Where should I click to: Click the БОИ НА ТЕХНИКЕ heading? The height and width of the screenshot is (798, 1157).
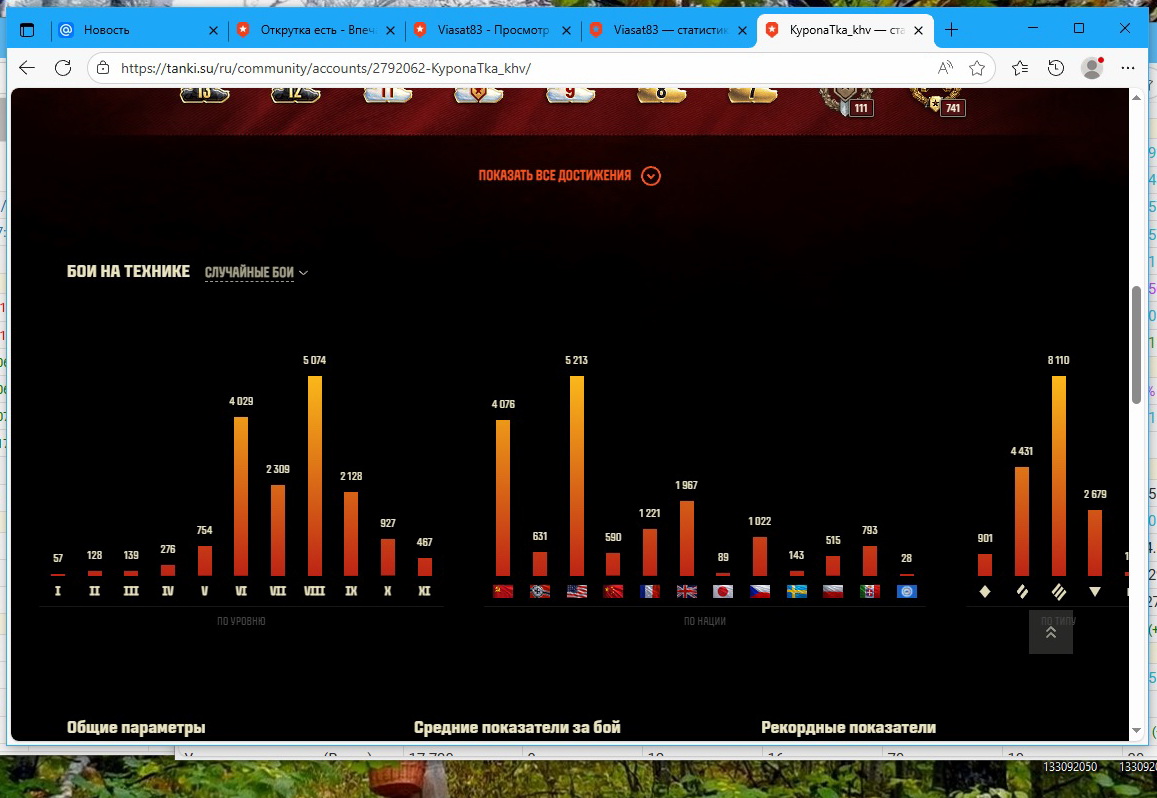point(128,272)
